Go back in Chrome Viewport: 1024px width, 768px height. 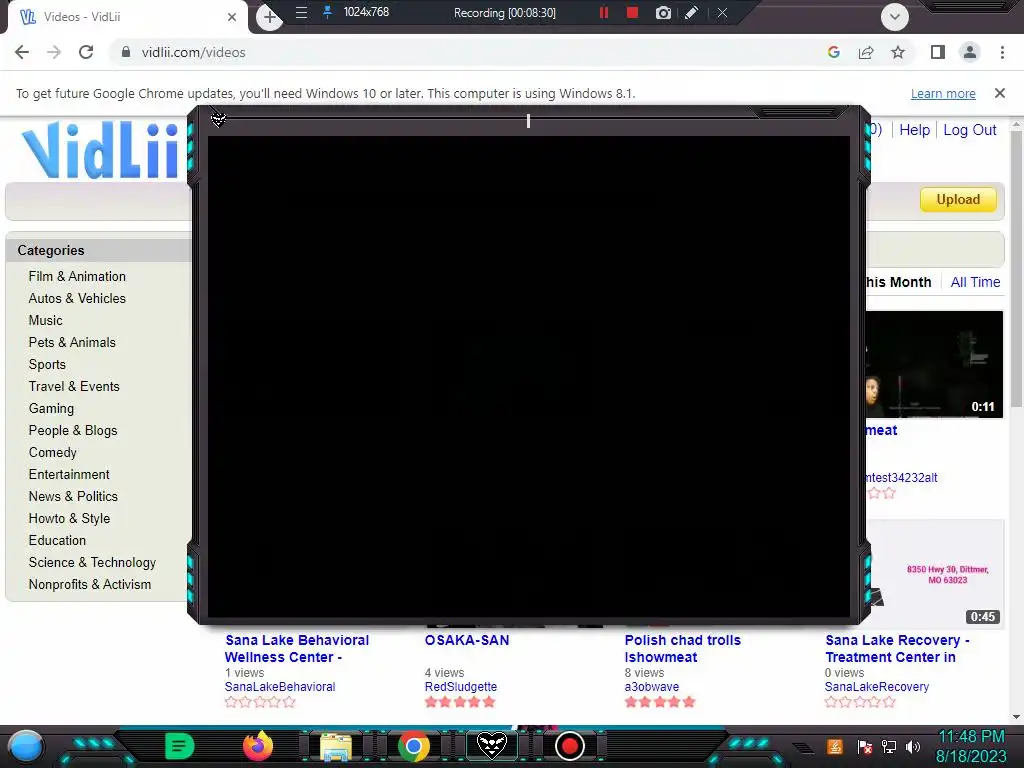[x=22, y=52]
